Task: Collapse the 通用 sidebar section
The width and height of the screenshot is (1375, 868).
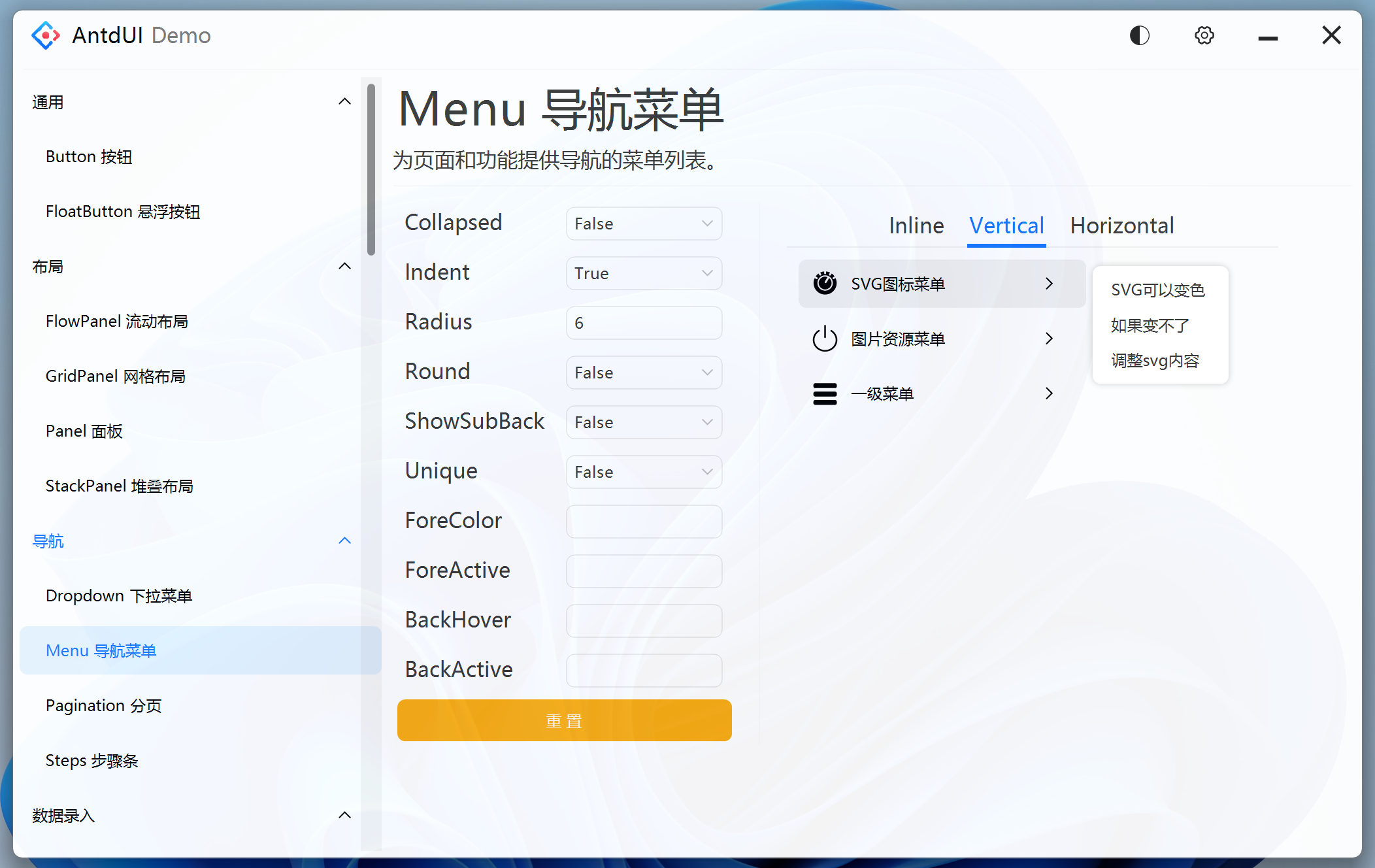Action: click(x=344, y=102)
